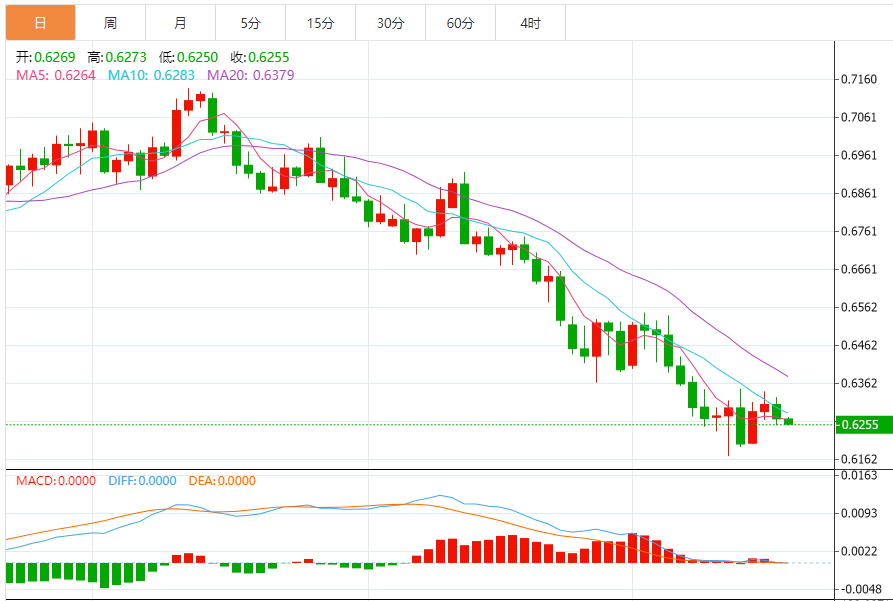Click the 0.6761 price axis label

coord(859,231)
